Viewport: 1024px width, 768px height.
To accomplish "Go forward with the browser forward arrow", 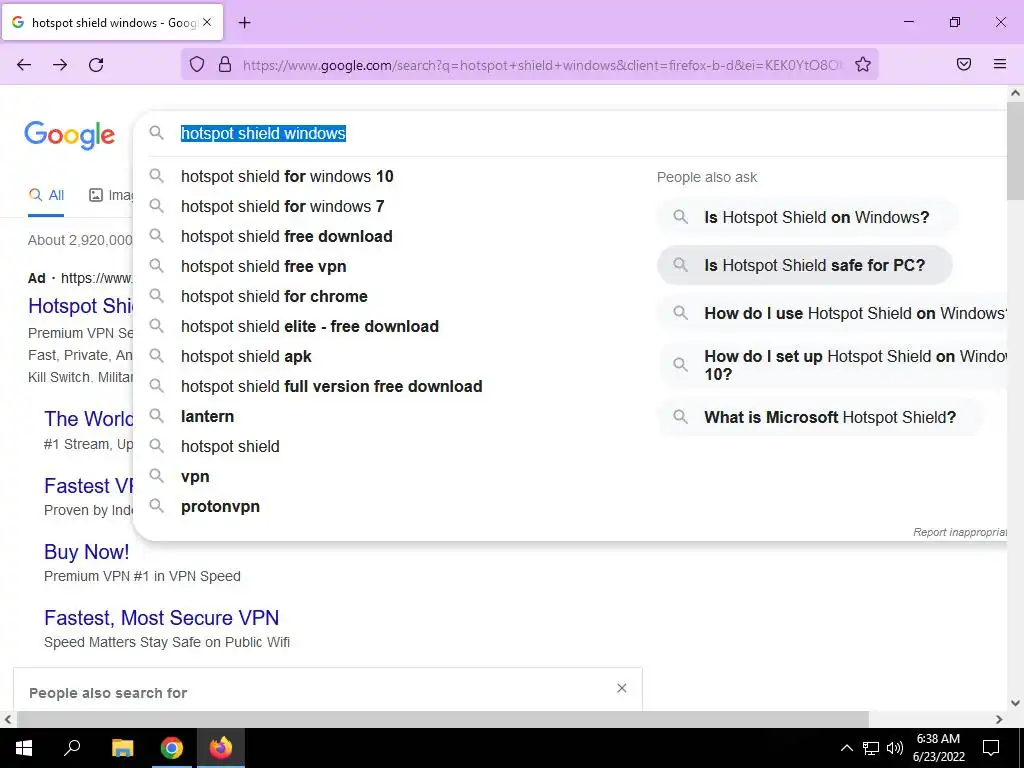I will click(x=60, y=64).
